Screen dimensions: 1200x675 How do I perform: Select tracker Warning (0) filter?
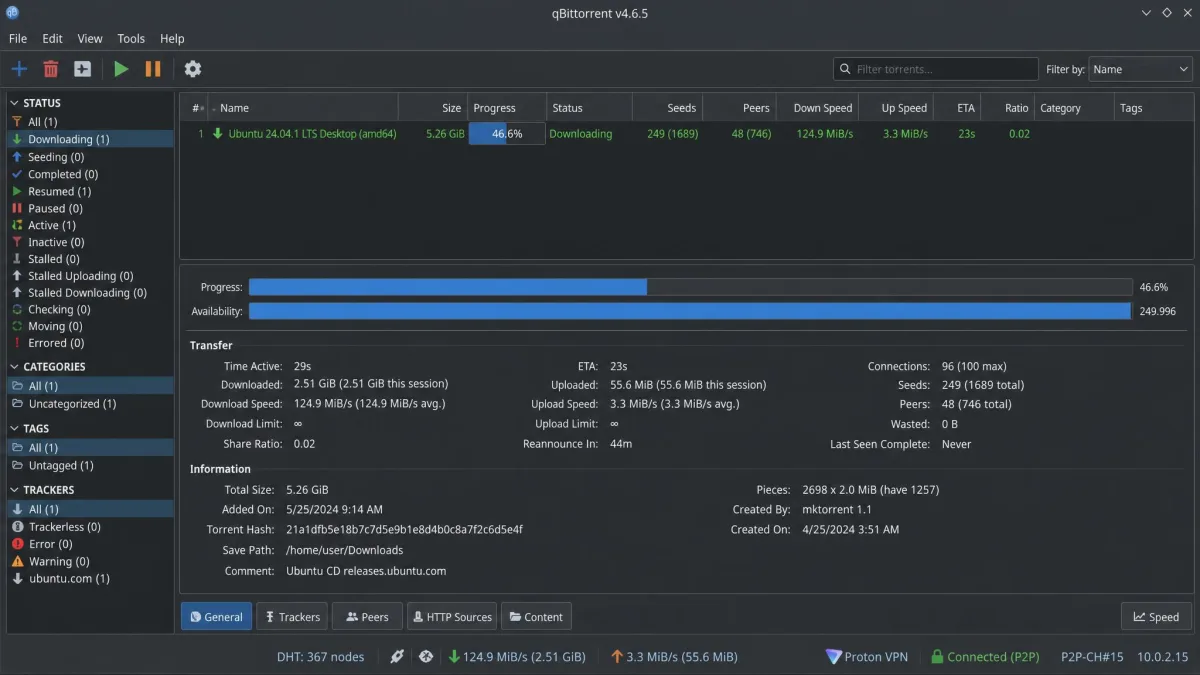coord(90,561)
